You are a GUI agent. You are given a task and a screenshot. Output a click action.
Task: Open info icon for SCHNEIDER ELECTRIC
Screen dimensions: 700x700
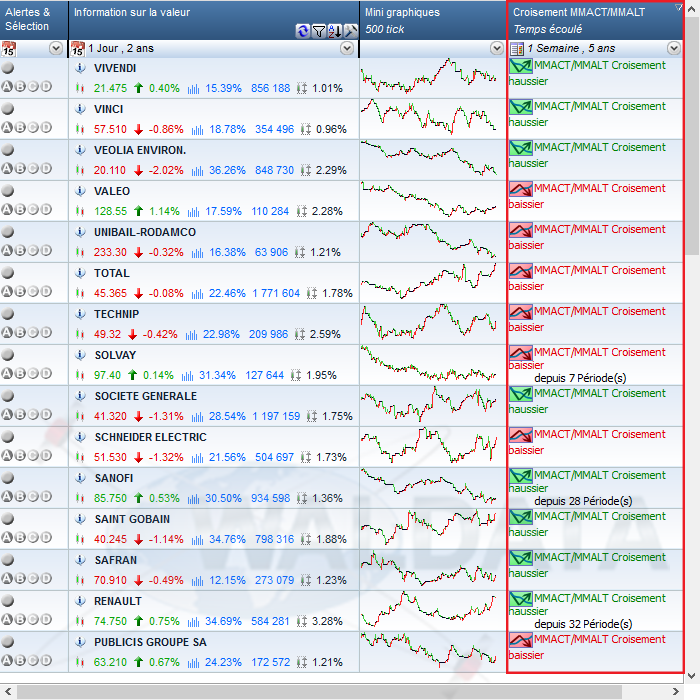pyautogui.click(x=80, y=437)
